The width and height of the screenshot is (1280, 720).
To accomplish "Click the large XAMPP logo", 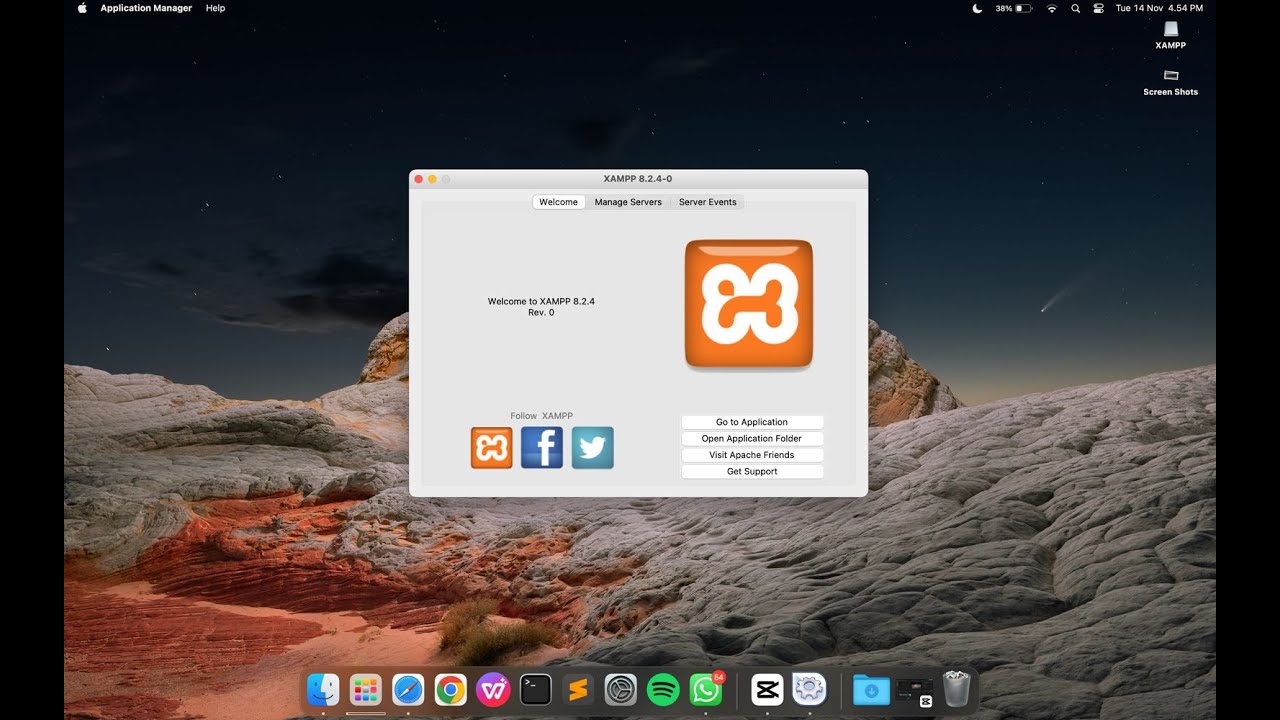I will (x=749, y=304).
